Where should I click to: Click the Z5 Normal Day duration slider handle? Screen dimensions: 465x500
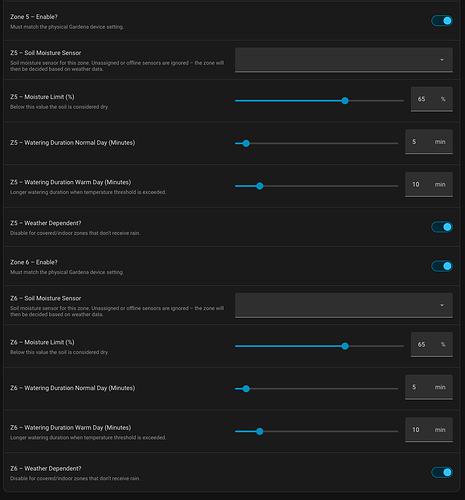246,143
